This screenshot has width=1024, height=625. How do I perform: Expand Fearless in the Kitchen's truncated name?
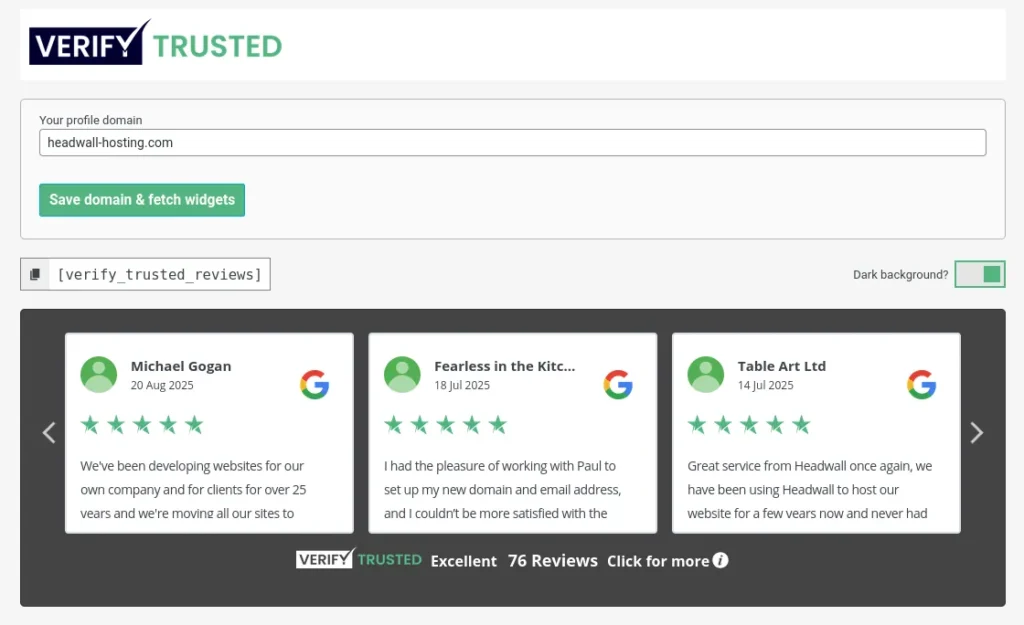[x=504, y=366]
